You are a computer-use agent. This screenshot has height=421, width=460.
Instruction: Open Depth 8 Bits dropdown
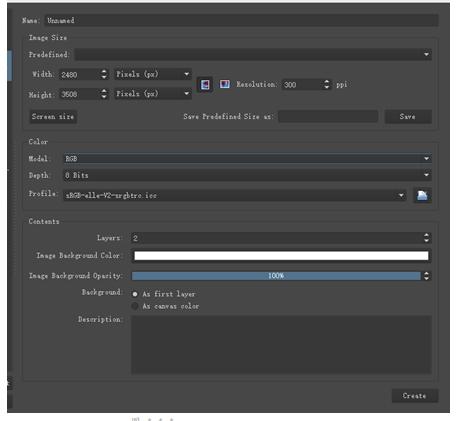247,175
